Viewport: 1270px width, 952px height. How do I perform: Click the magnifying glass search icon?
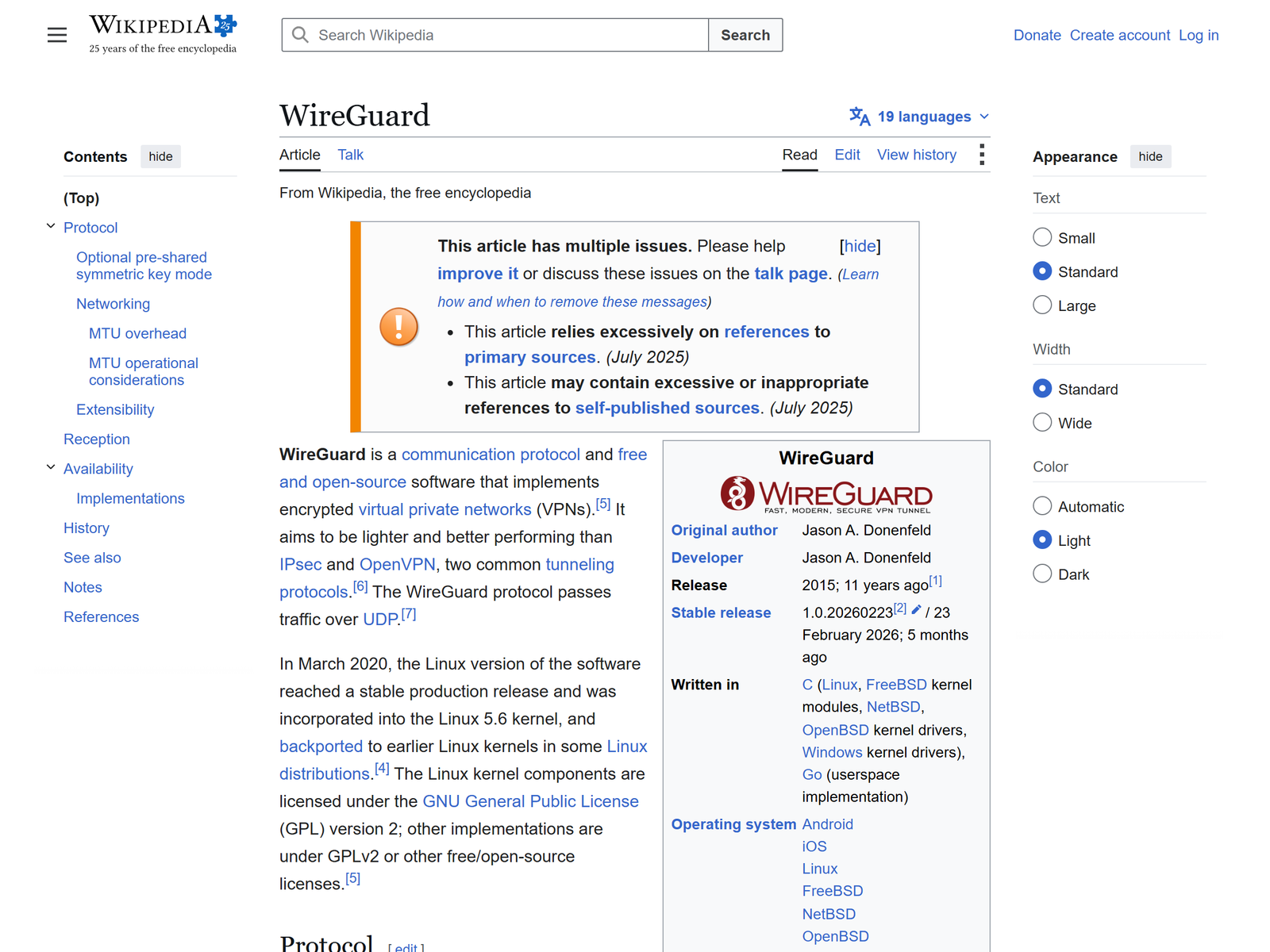pyautogui.click(x=300, y=35)
